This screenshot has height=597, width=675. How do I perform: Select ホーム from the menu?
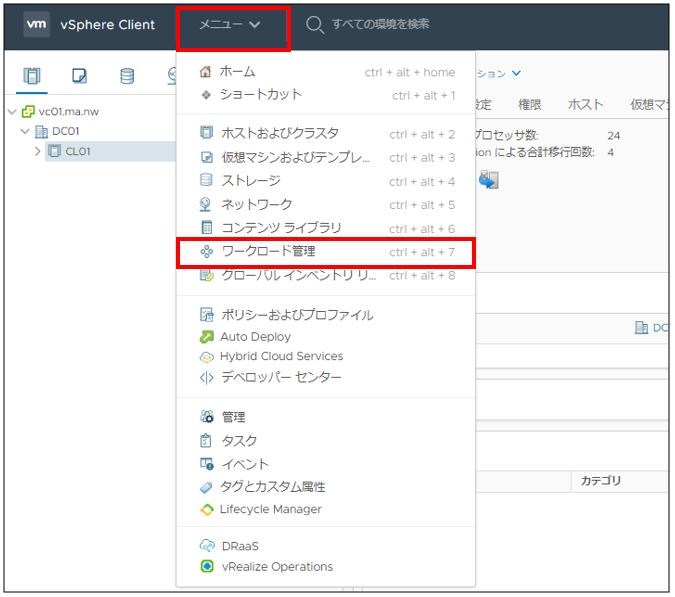tap(237, 72)
